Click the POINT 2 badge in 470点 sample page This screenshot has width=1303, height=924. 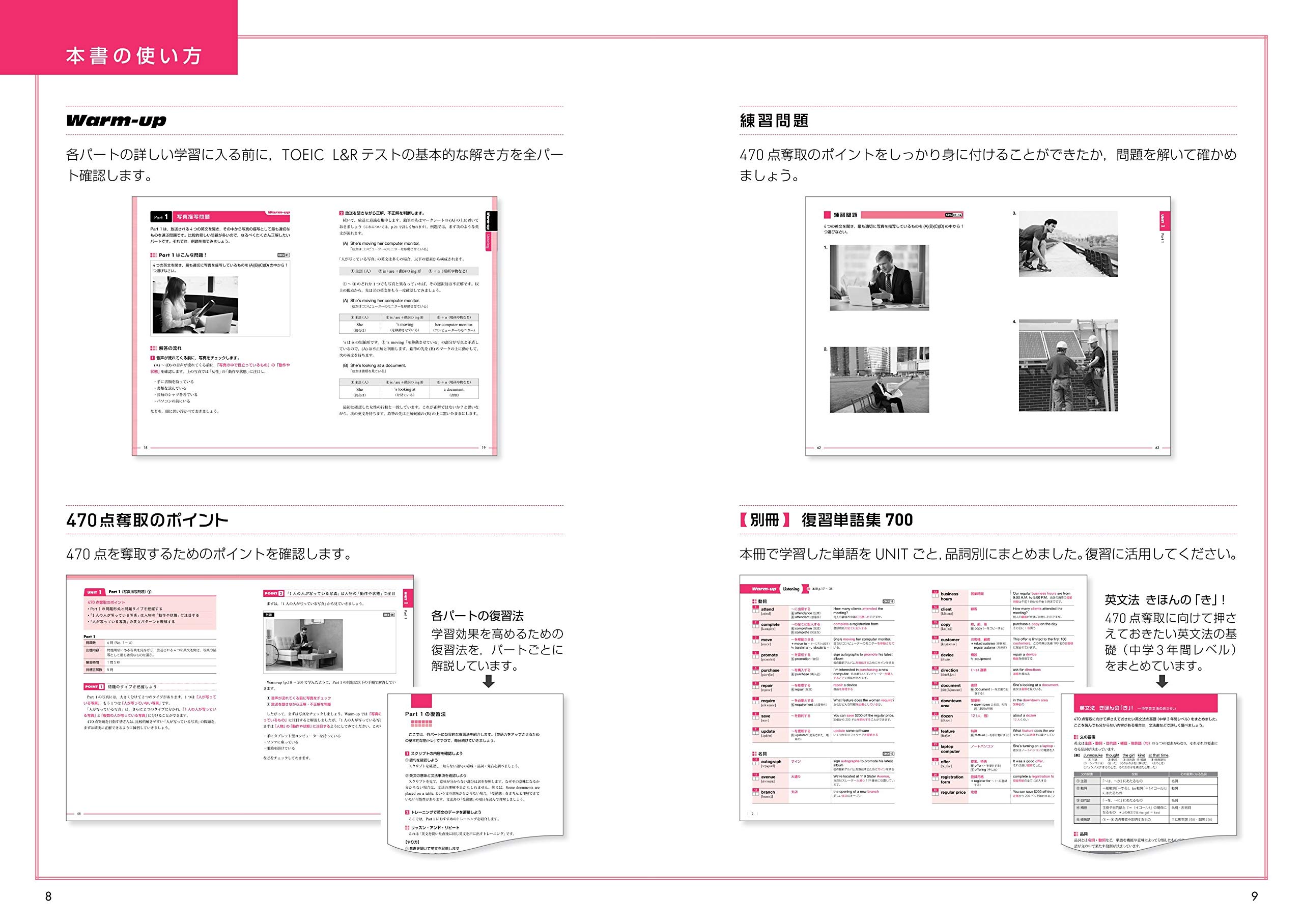[273, 593]
